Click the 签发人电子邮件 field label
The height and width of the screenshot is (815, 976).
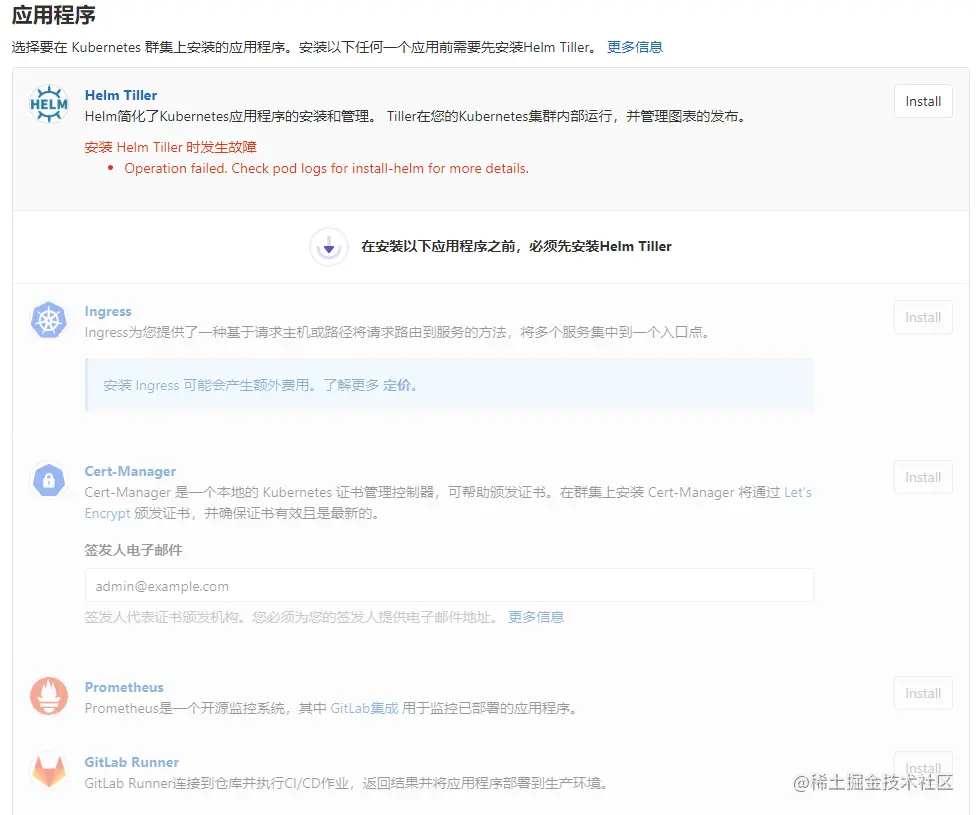tap(133, 550)
